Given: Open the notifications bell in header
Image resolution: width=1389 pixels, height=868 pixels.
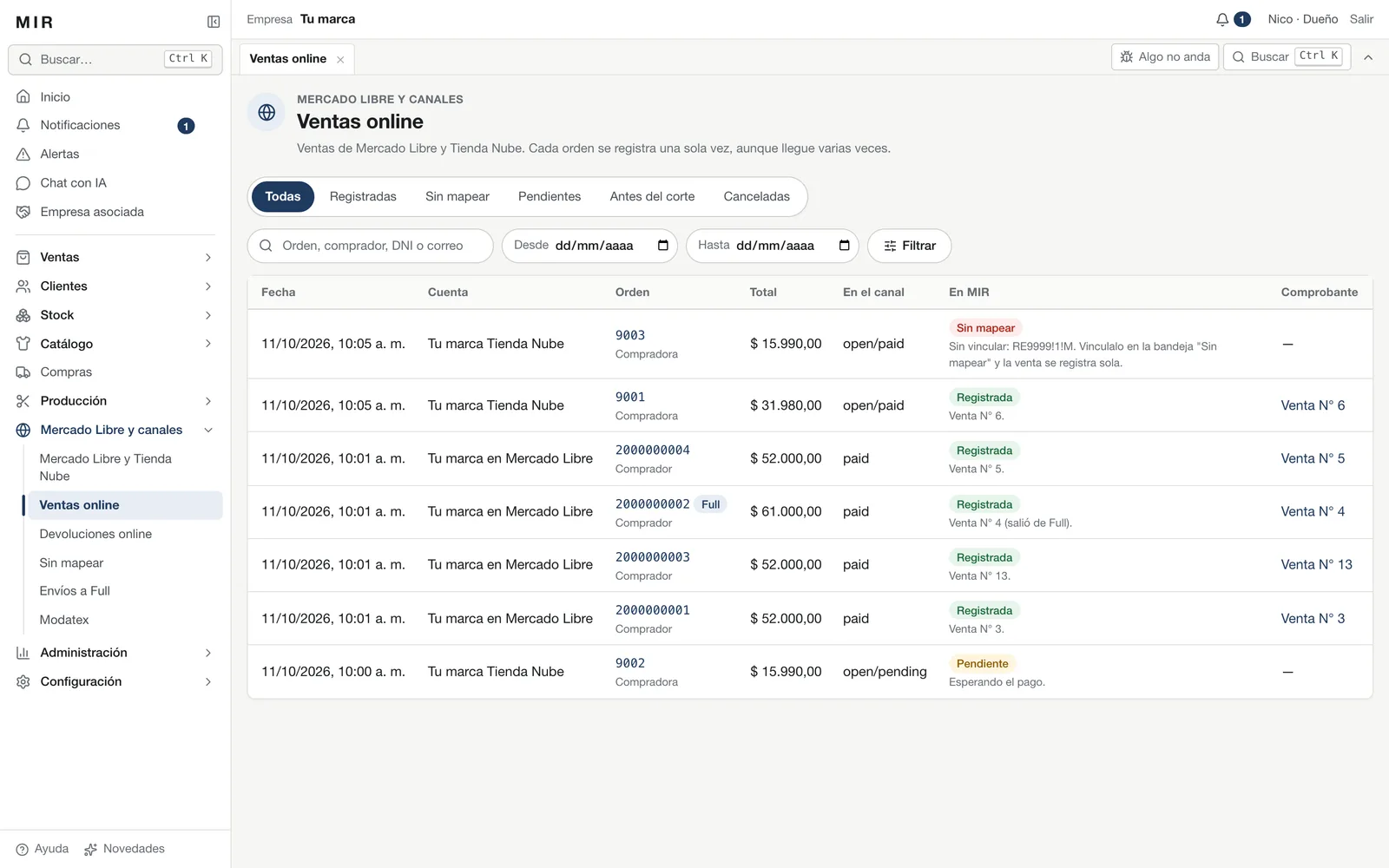Looking at the screenshot, I should coord(1222,19).
